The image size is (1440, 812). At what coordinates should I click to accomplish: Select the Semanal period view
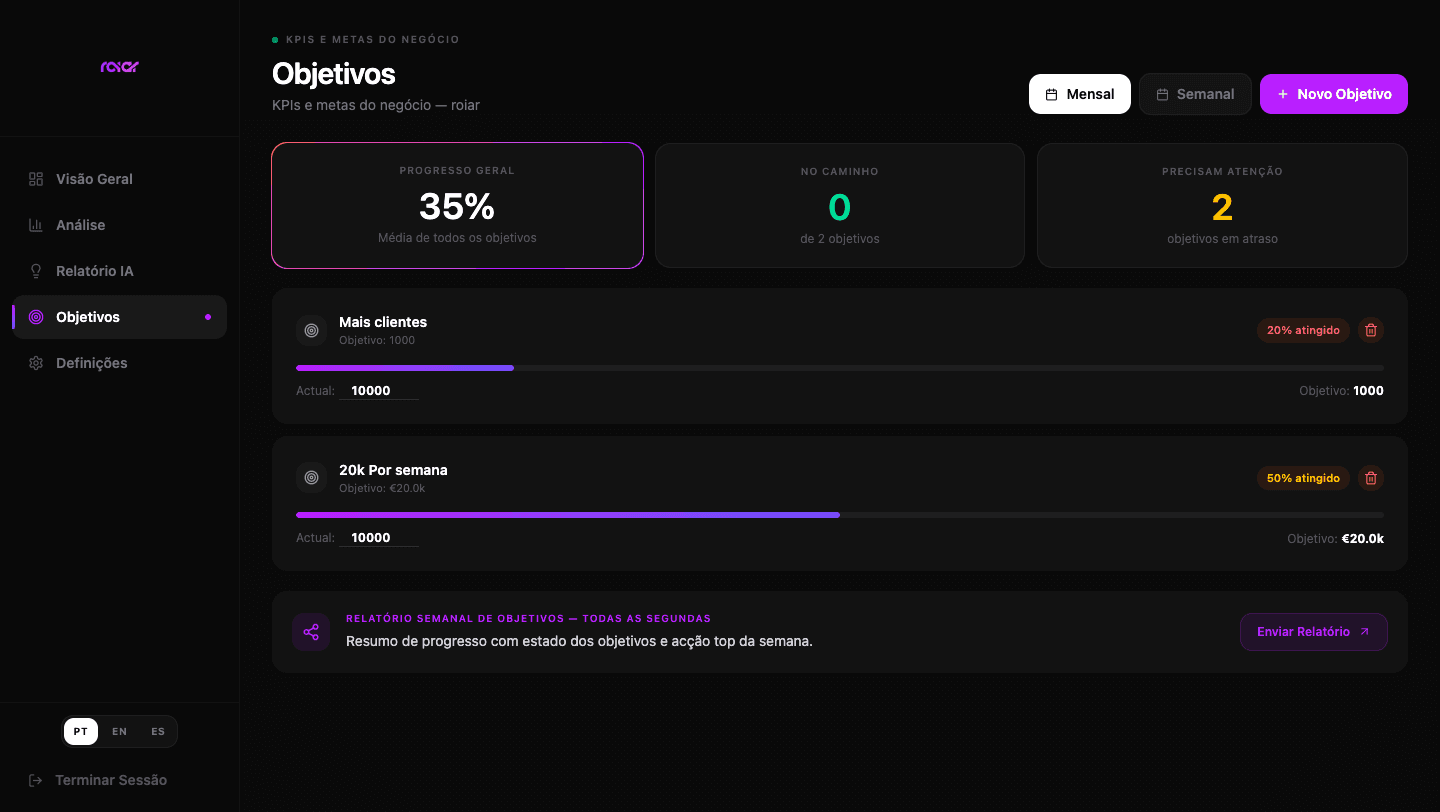pos(1195,94)
